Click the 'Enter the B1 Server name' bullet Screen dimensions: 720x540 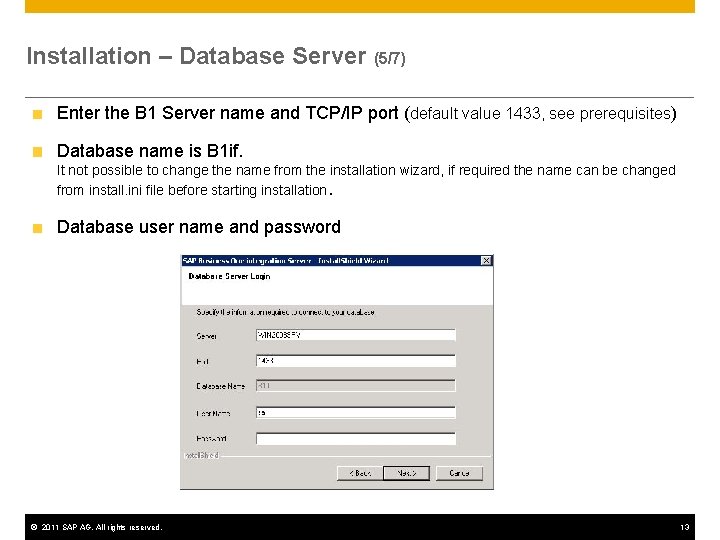pos(366,113)
